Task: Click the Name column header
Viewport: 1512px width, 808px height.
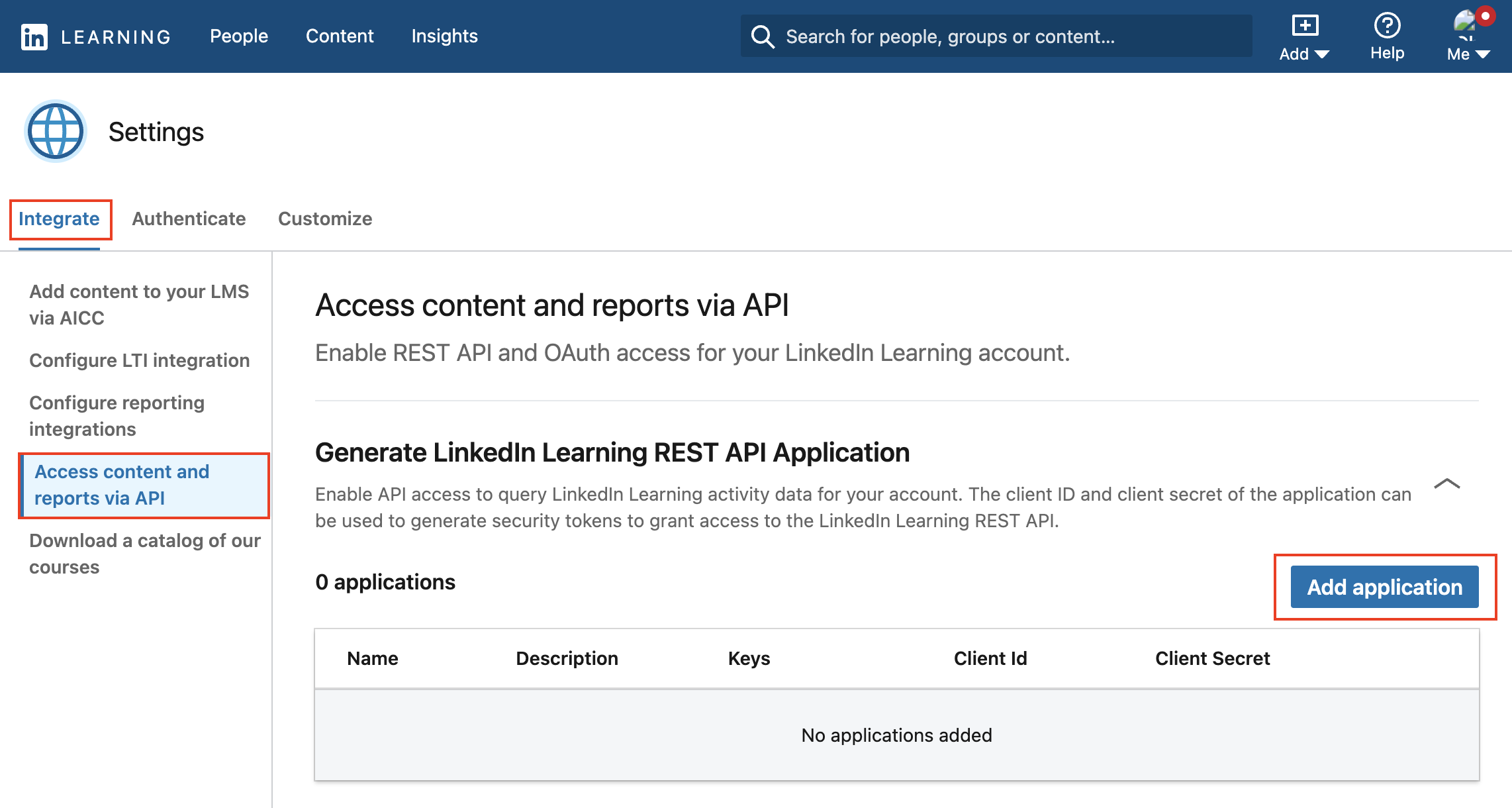Action: point(373,658)
